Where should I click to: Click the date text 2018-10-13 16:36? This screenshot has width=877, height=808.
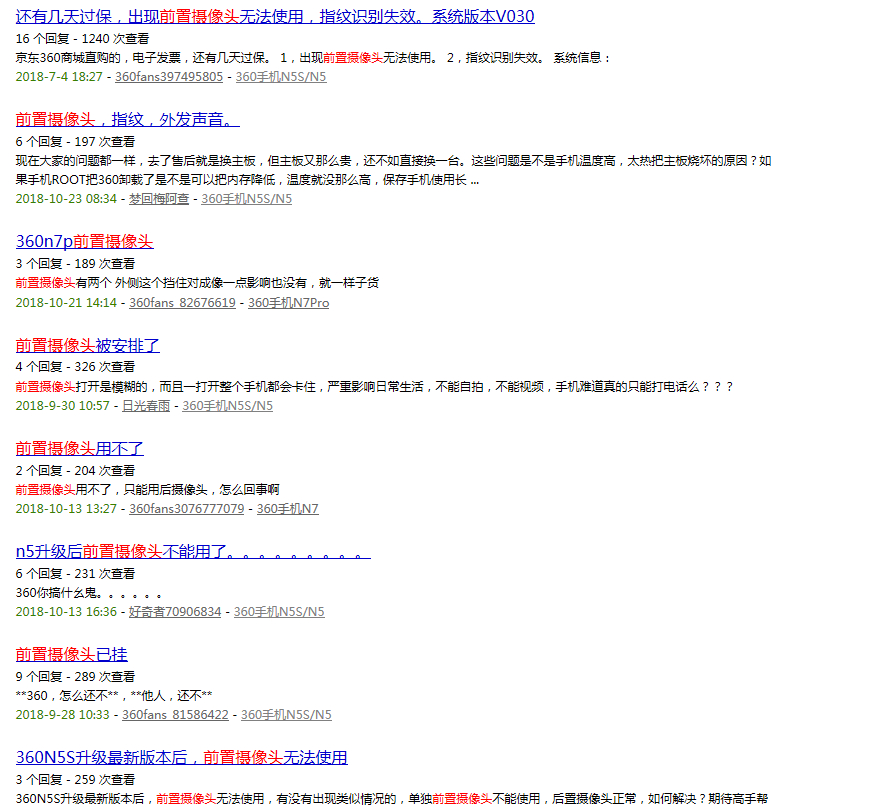tap(66, 612)
